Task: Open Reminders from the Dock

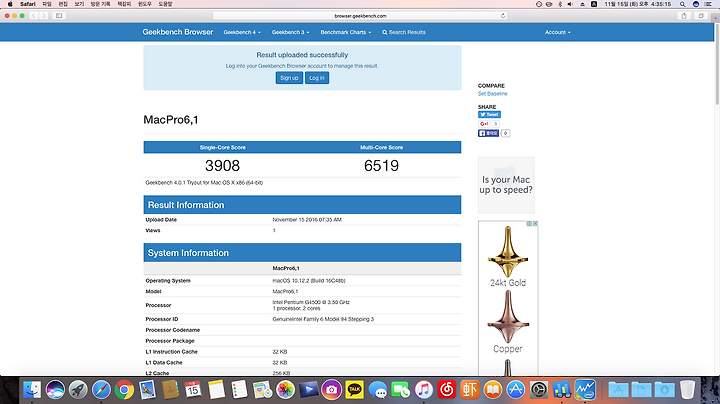Action: pos(239,390)
